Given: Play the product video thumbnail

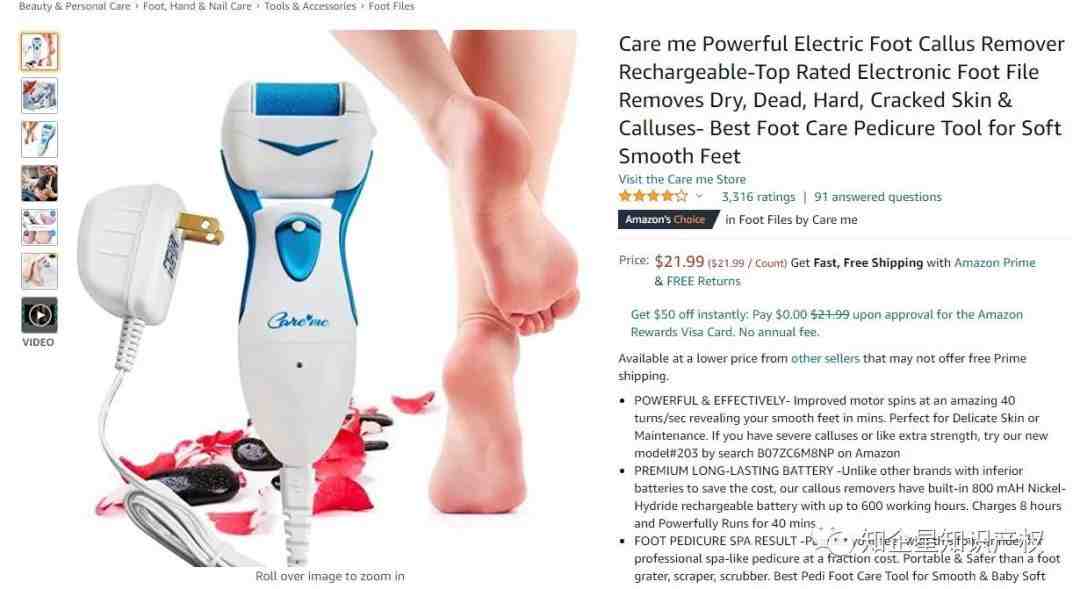Looking at the screenshot, I should click(39, 316).
